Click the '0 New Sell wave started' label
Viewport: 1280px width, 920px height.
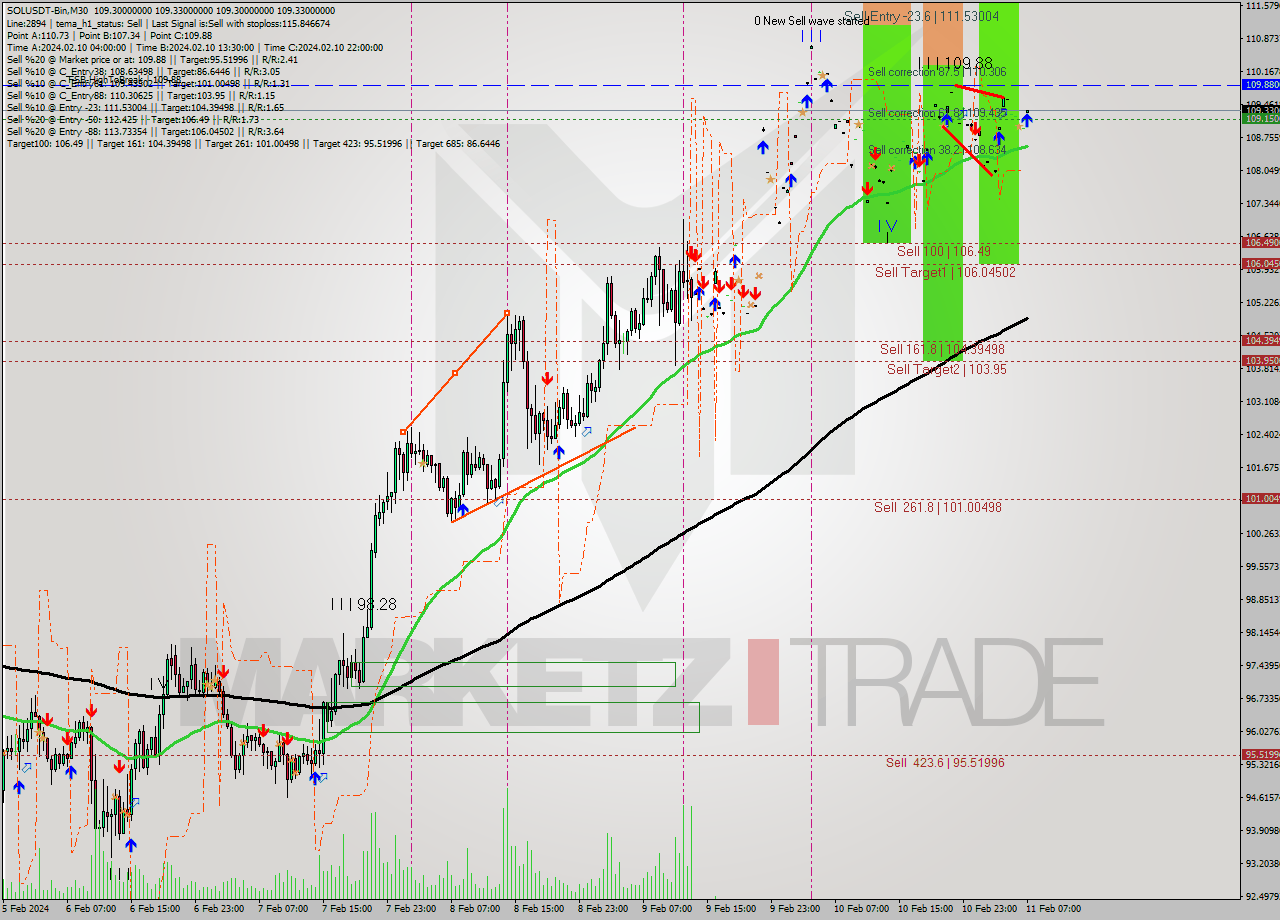click(811, 20)
